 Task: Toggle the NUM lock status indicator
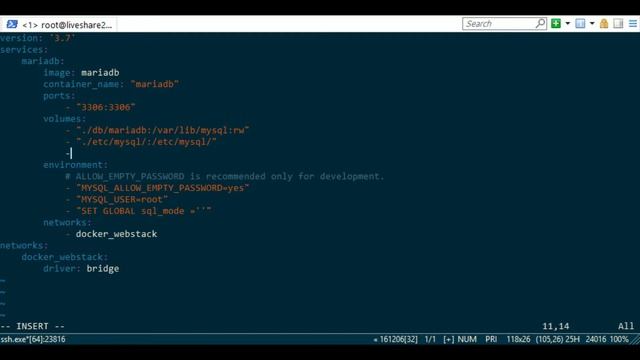tap(467, 339)
